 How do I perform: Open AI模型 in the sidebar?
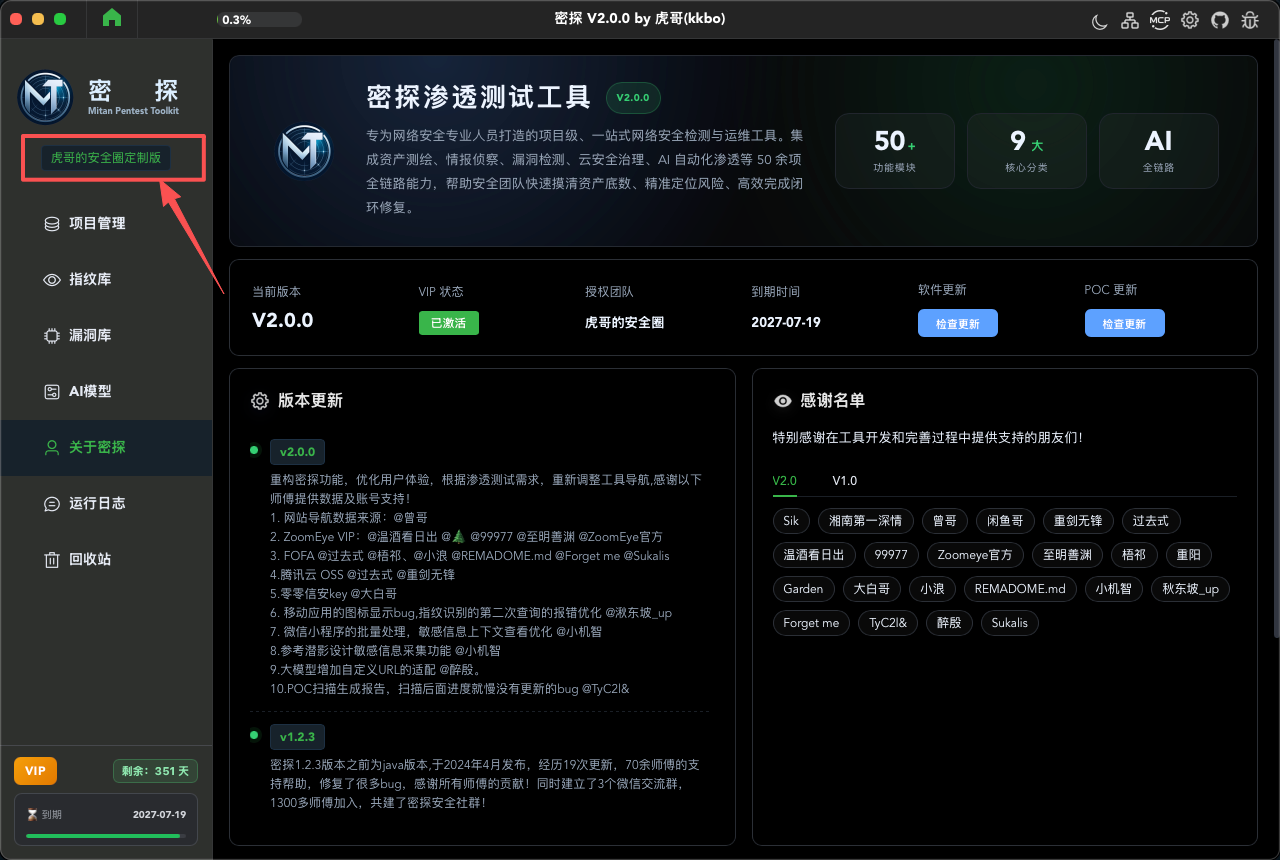pyautogui.click(x=106, y=391)
